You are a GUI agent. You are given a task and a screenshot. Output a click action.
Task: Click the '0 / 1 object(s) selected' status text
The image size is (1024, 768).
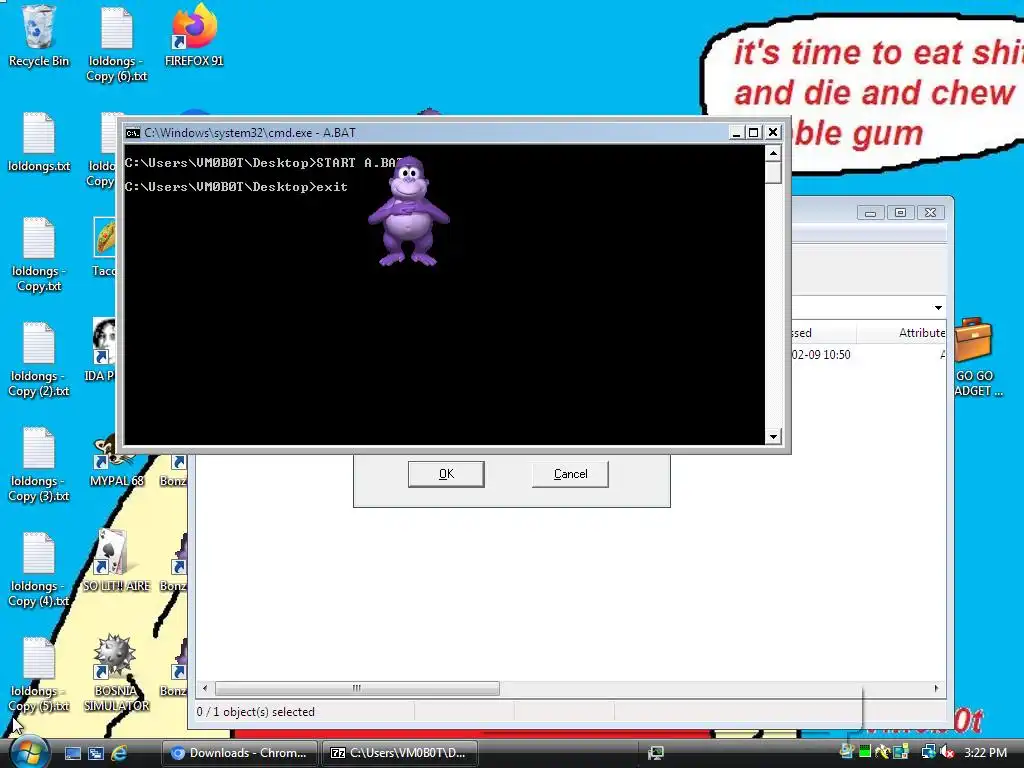click(255, 712)
